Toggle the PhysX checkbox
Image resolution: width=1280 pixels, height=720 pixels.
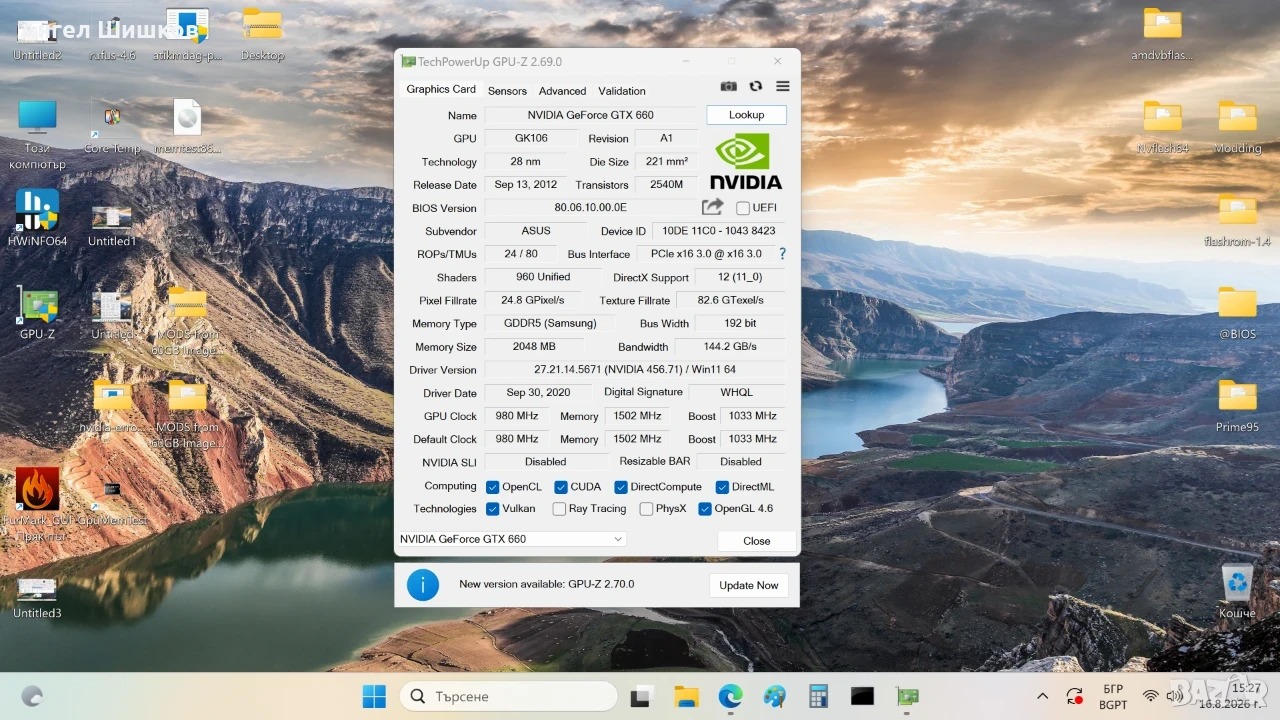point(646,509)
